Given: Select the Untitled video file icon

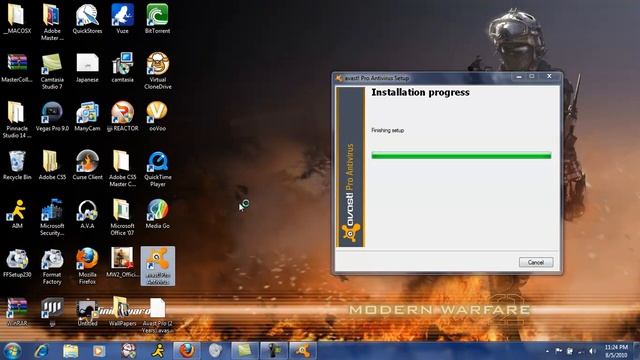Looking at the screenshot, I should (x=87, y=312).
